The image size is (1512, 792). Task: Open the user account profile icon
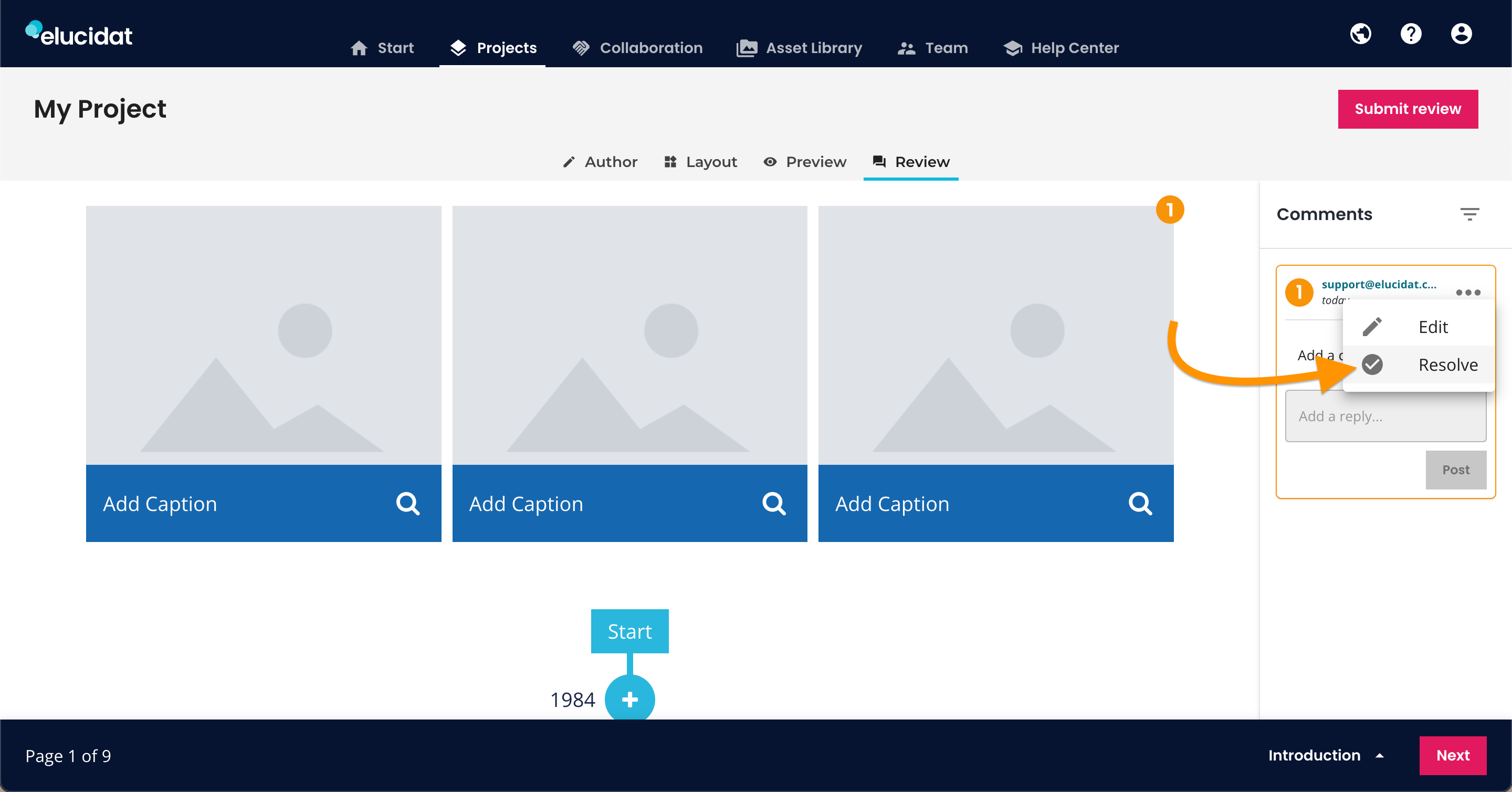click(1461, 34)
